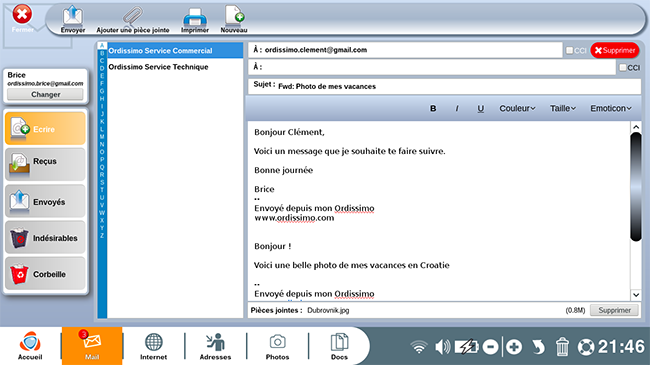Open Internet globe in taskbar

(153, 346)
